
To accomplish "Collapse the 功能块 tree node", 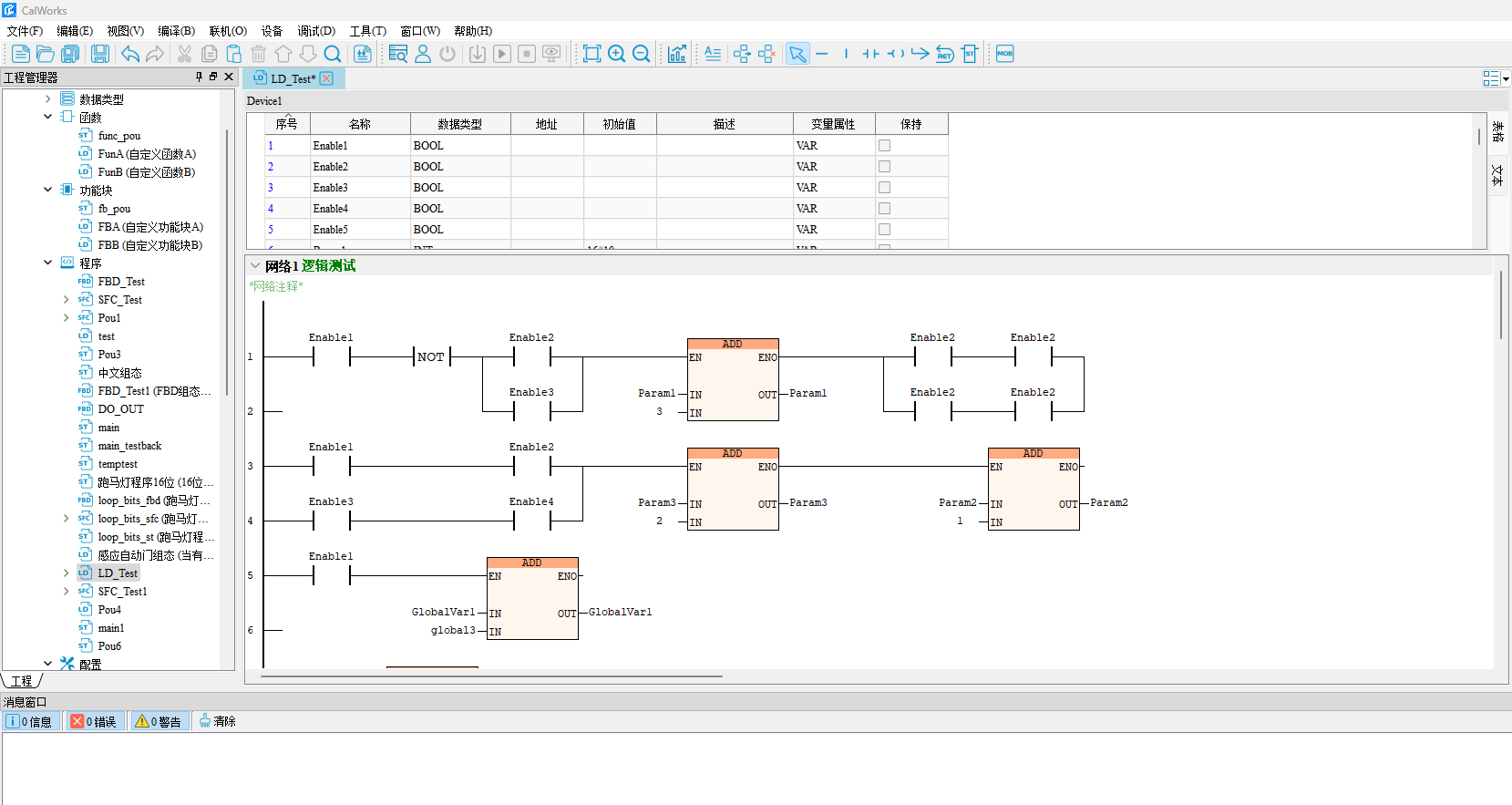I will 48,190.
